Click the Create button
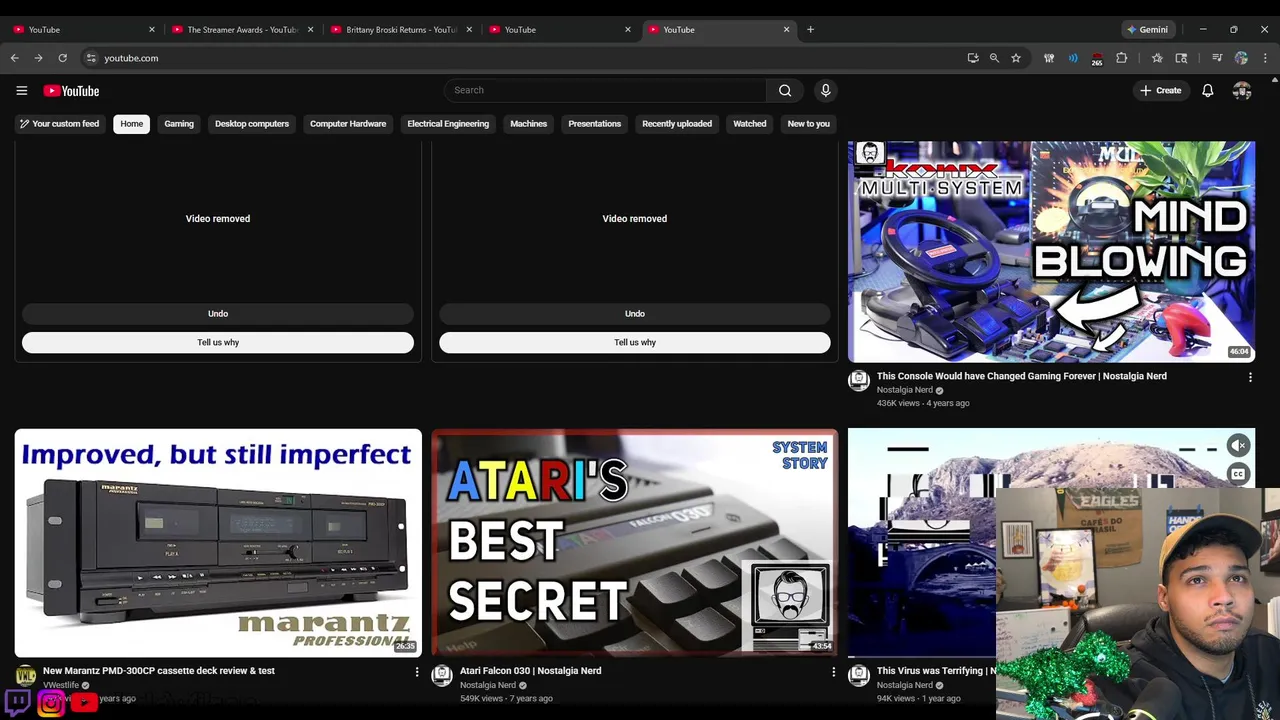Viewport: 1280px width, 720px height. click(x=1160, y=90)
